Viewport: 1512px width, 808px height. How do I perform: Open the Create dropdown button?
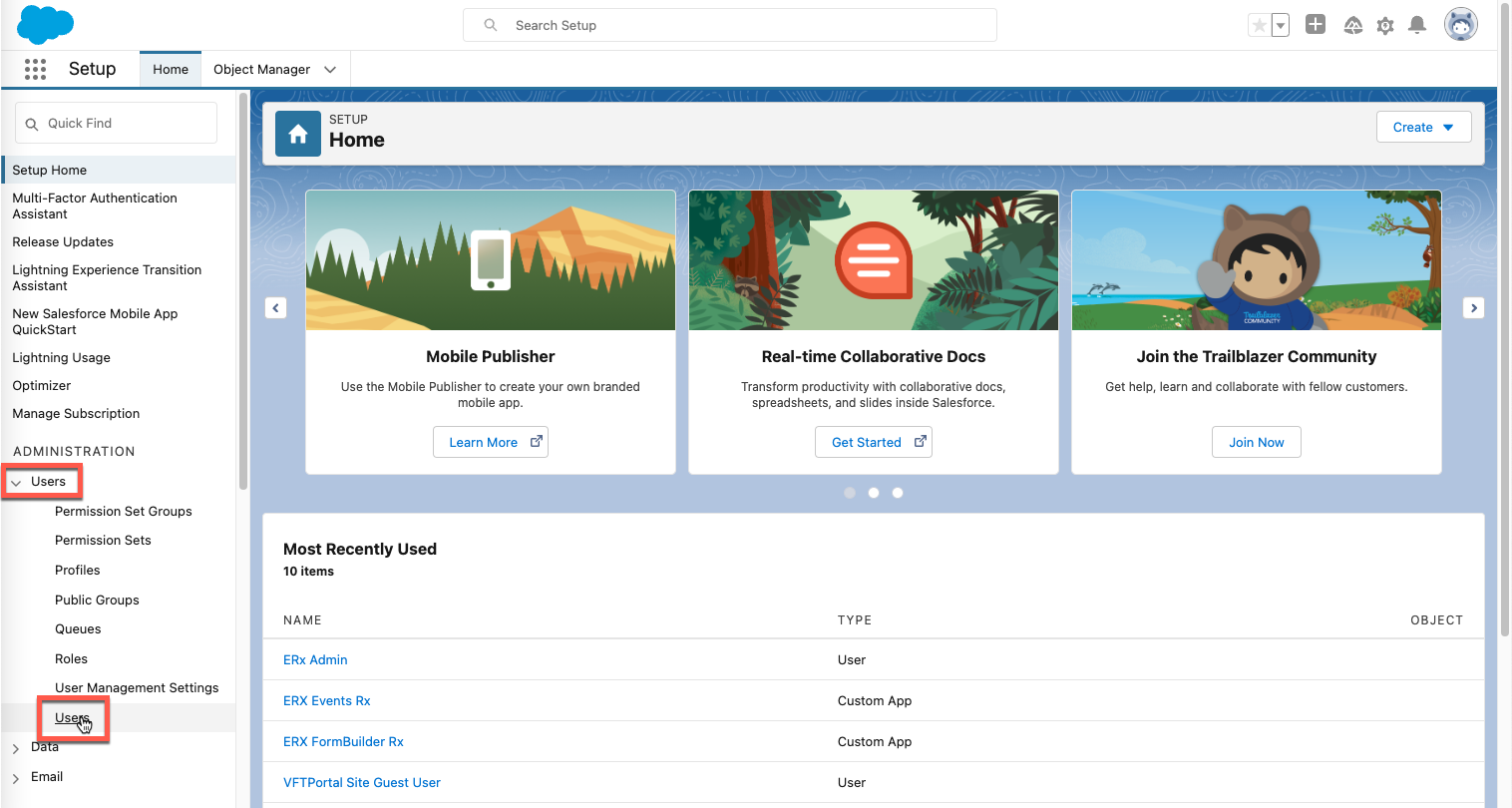pos(1423,127)
